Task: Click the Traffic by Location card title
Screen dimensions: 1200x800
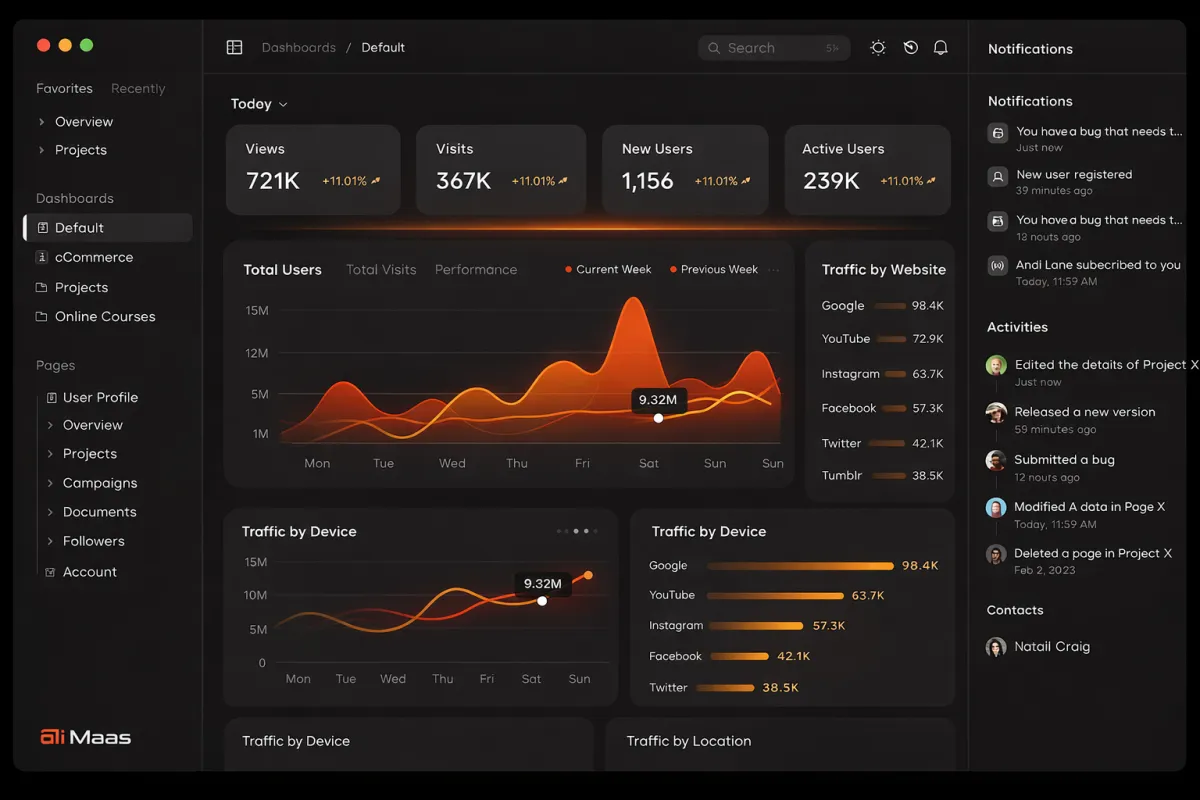Action: pos(689,741)
